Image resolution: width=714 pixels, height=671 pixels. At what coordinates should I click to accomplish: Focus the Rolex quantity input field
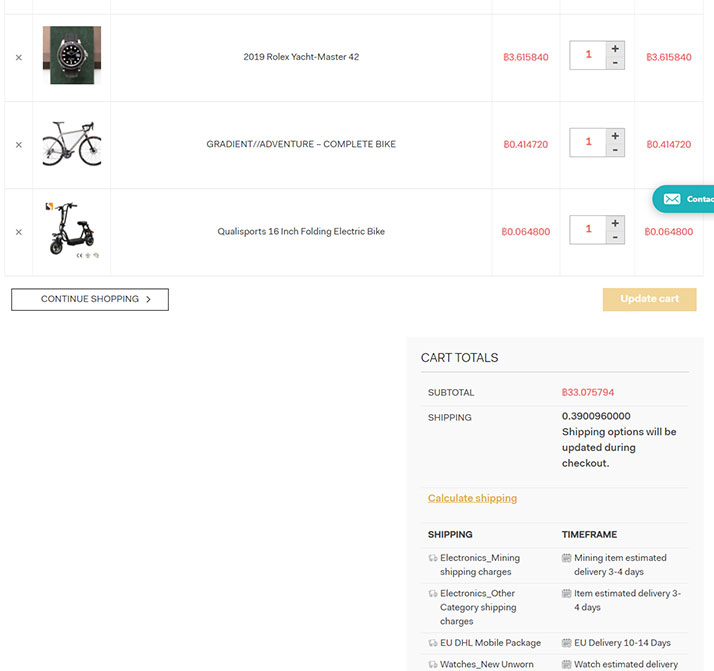pos(588,55)
